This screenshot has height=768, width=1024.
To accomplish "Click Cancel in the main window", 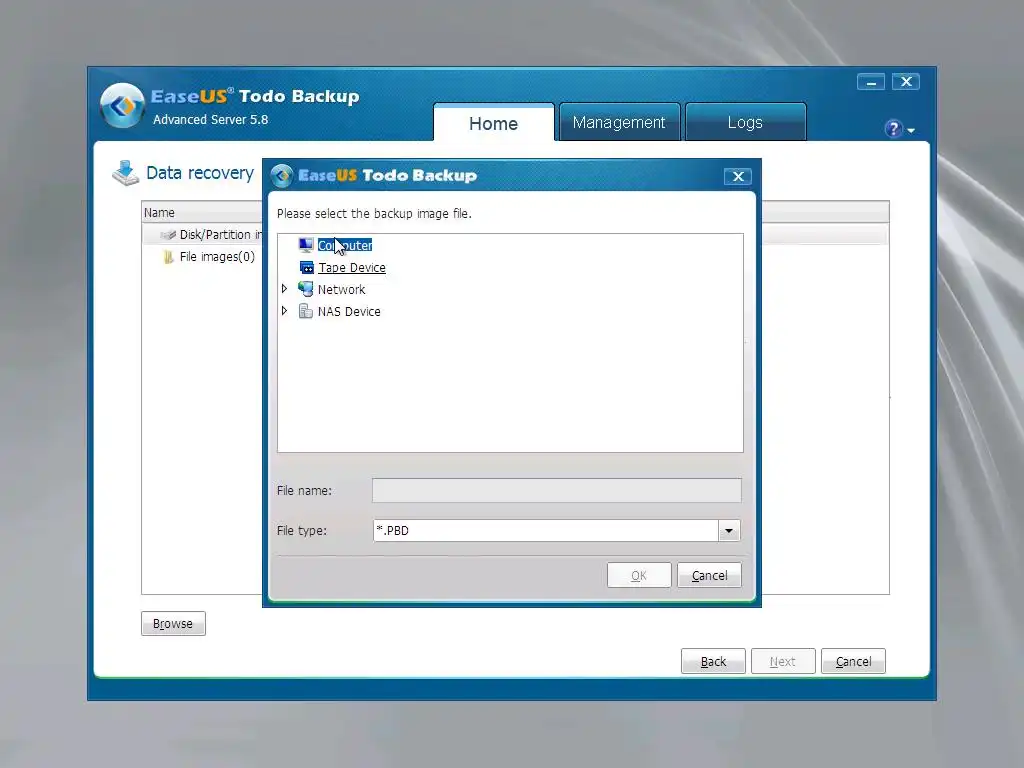I will click(x=854, y=662).
